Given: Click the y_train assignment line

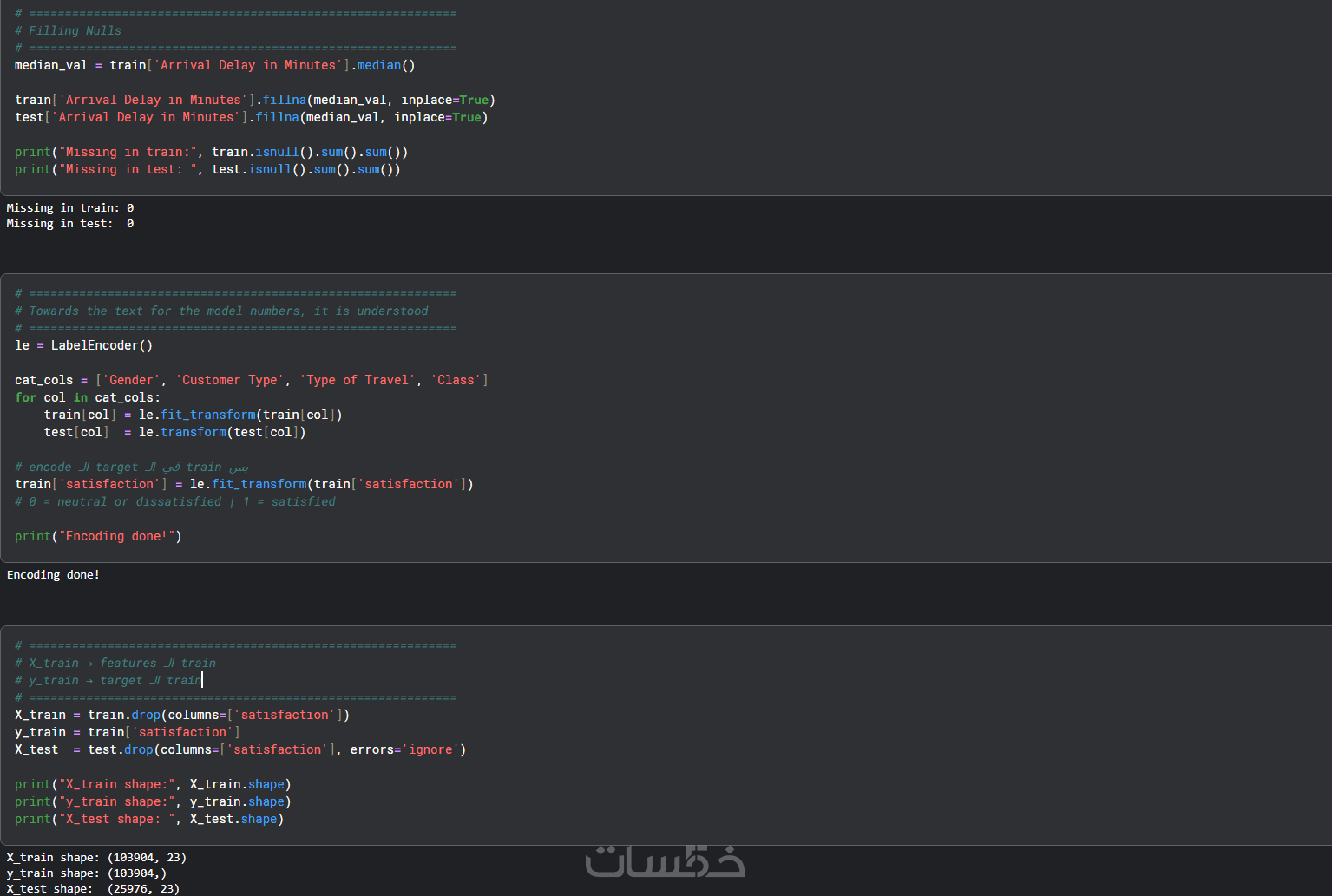Looking at the screenshot, I should [127, 733].
